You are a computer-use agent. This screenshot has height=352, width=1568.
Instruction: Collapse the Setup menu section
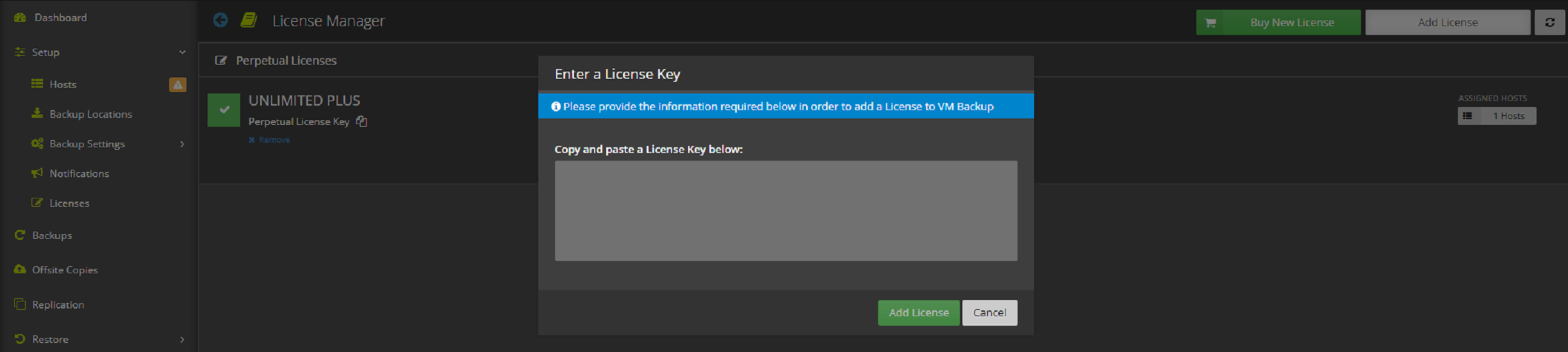(x=182, y=52)
